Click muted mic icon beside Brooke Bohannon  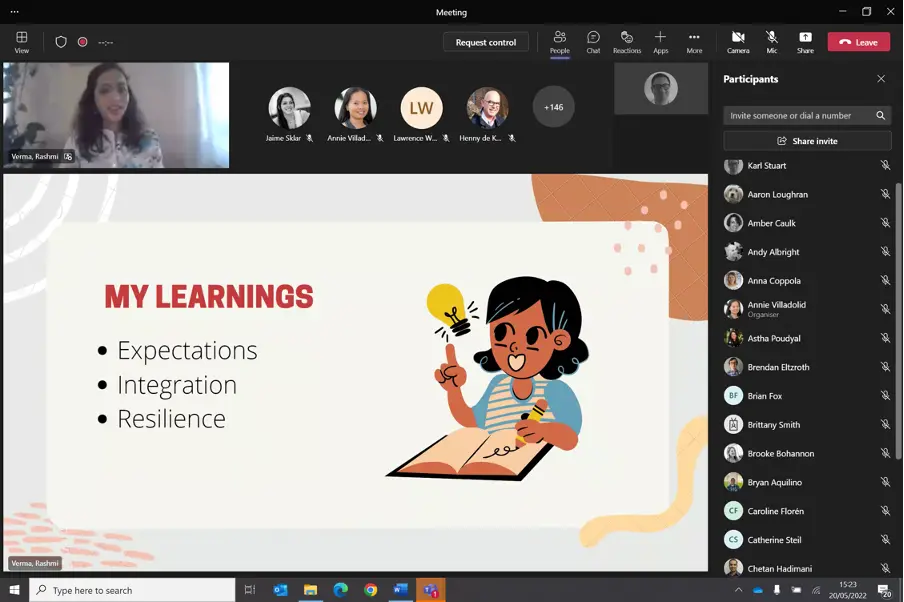tap(885, 453)
